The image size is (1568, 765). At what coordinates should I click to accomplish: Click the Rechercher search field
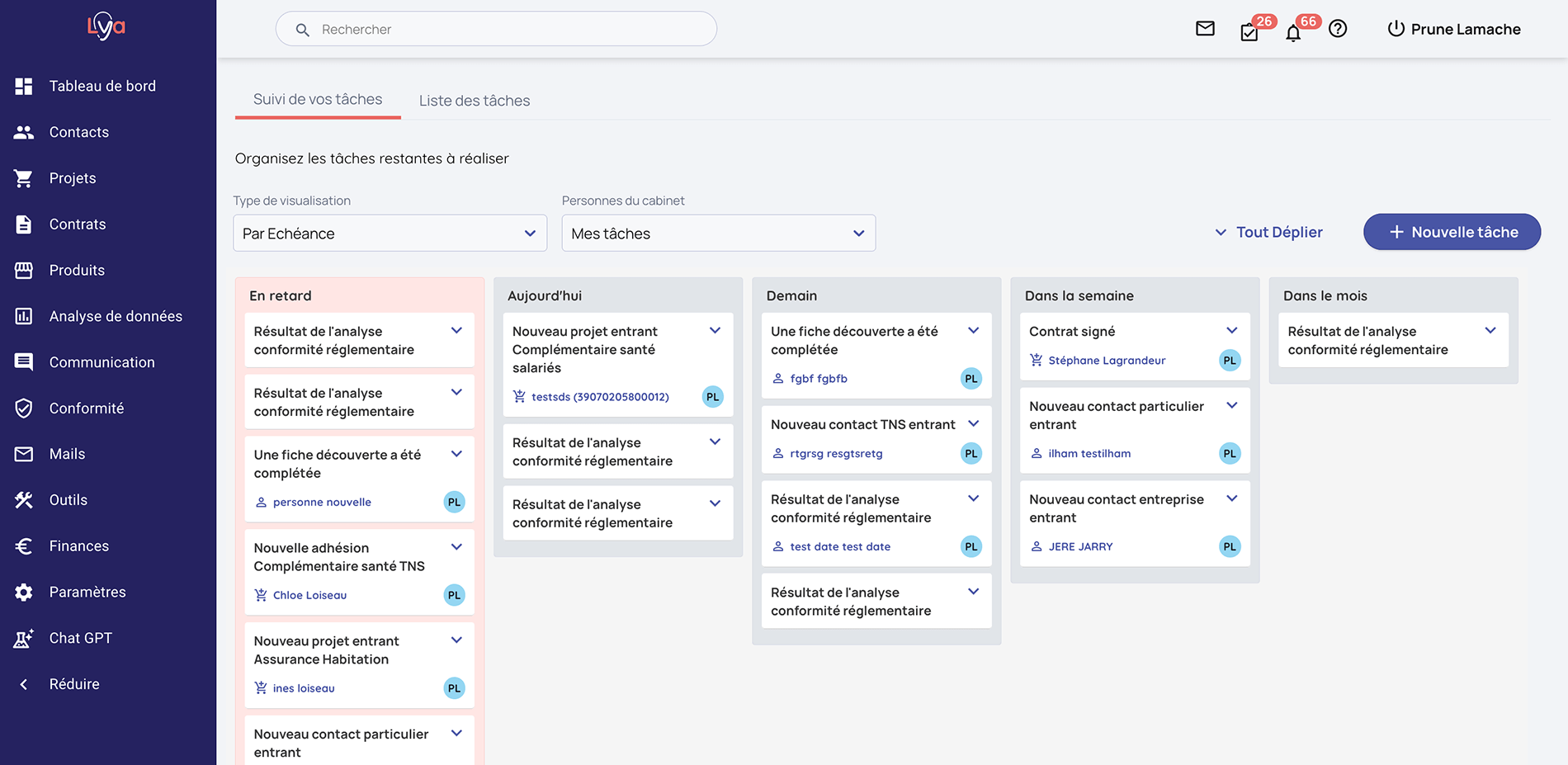pos(496,29)
